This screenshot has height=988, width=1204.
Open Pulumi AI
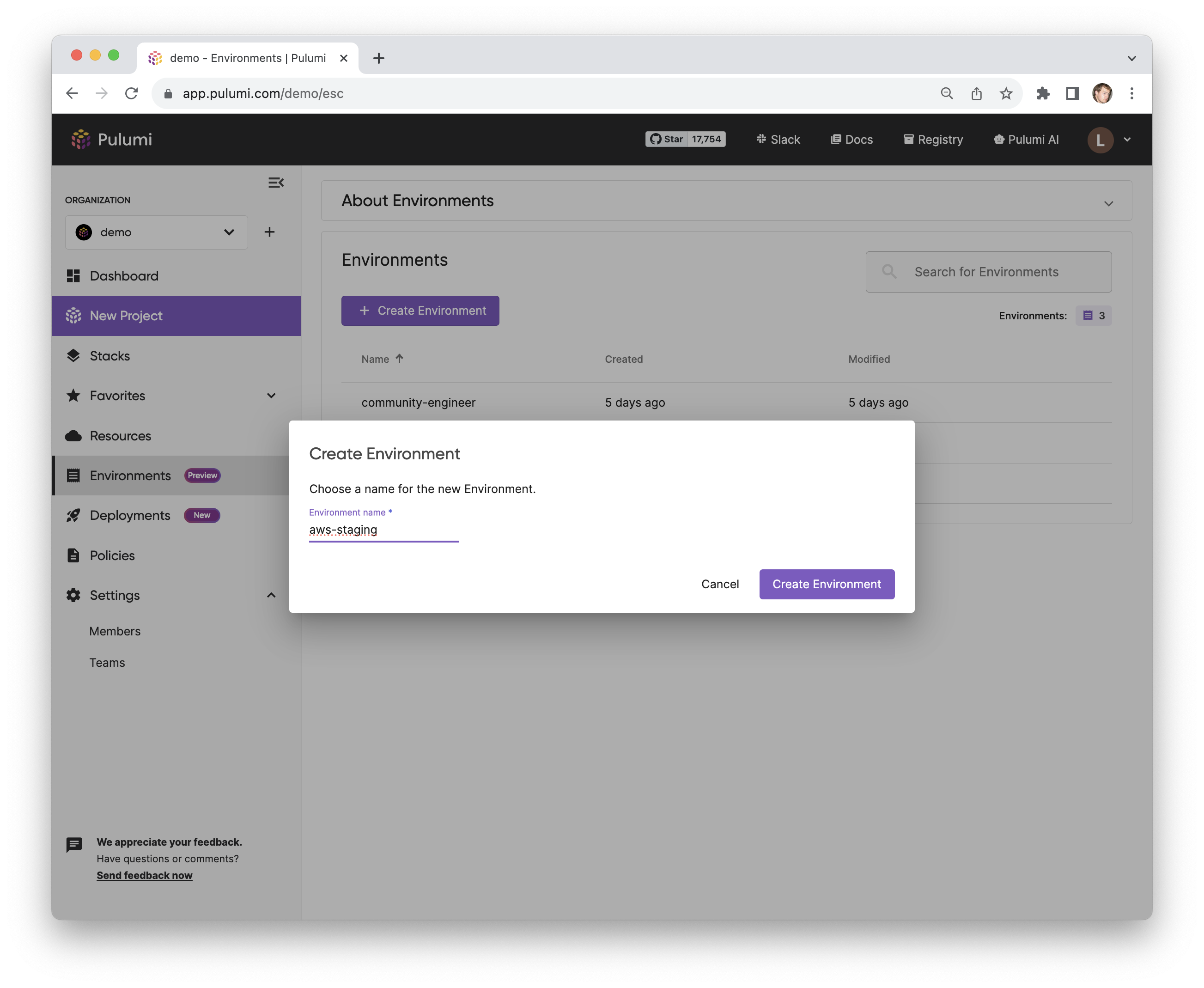(1026, 140)
